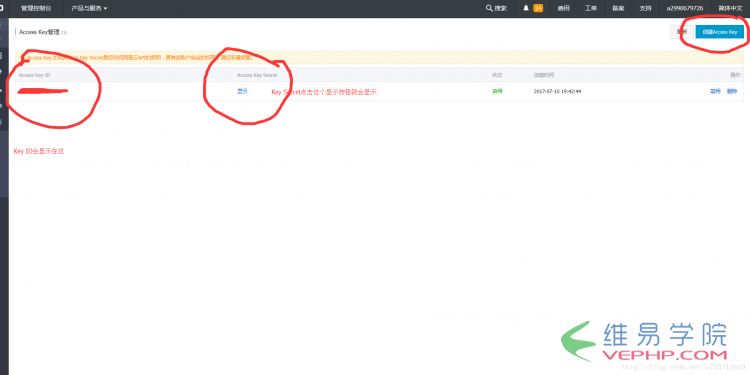Click the 搜索 magnifier search icon
The height and width of the screenshot is (375, 750).
489,8
